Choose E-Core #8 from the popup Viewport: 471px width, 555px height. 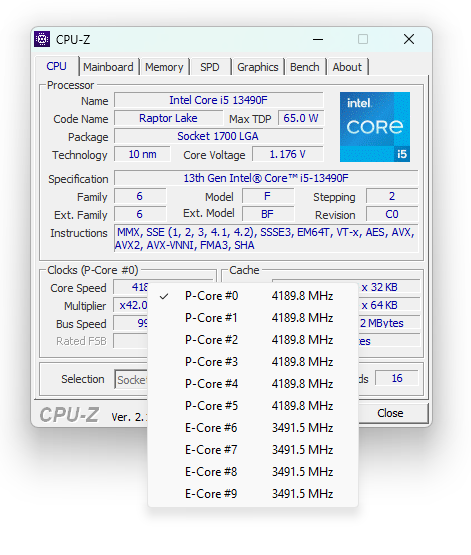(253, 471)
